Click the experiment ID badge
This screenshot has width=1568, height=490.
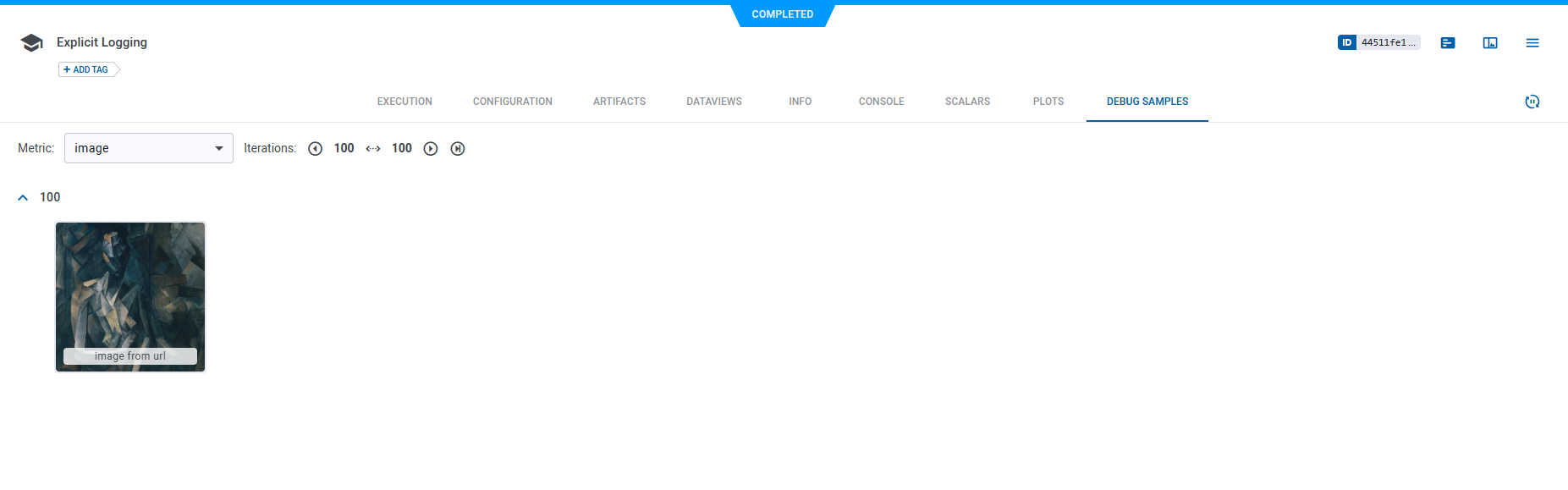[1378, 42]
